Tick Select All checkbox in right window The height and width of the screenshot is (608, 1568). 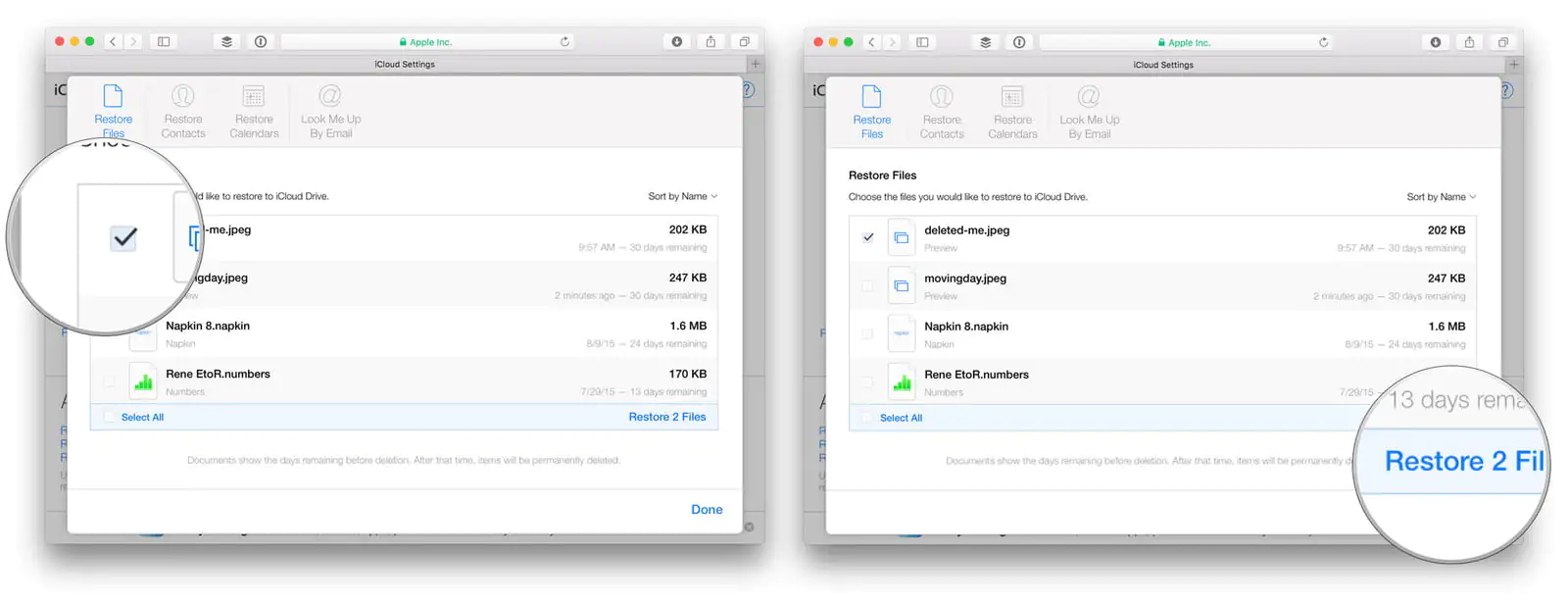866,418
